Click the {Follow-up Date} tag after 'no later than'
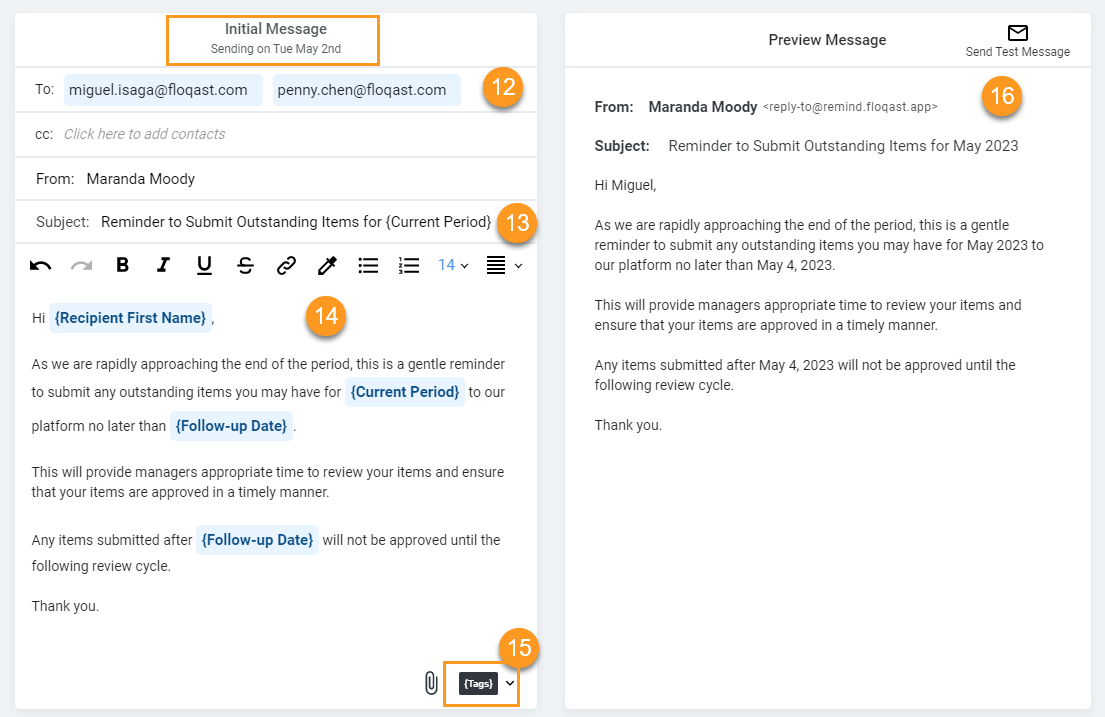The image size is (1105, 717). pos(231,426)
